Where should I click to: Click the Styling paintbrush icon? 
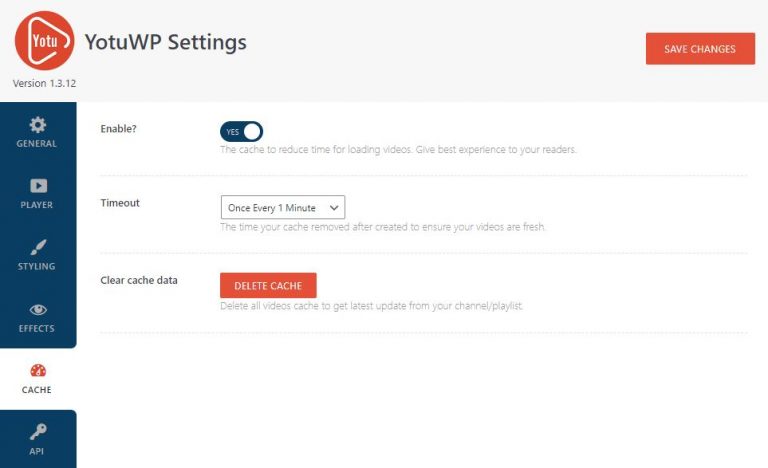coord(37,247)
